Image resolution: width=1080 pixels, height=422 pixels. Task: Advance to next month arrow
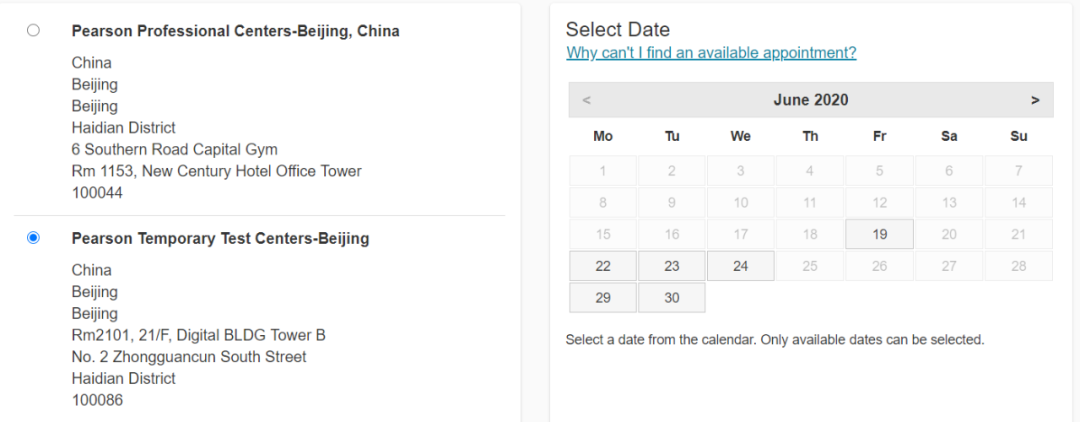[1035, 100]
